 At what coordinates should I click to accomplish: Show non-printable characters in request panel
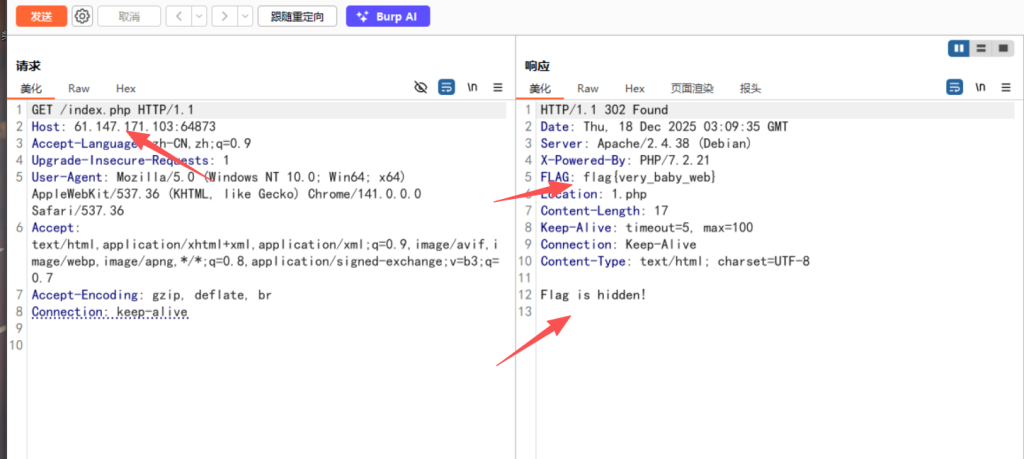pos(472,88)
